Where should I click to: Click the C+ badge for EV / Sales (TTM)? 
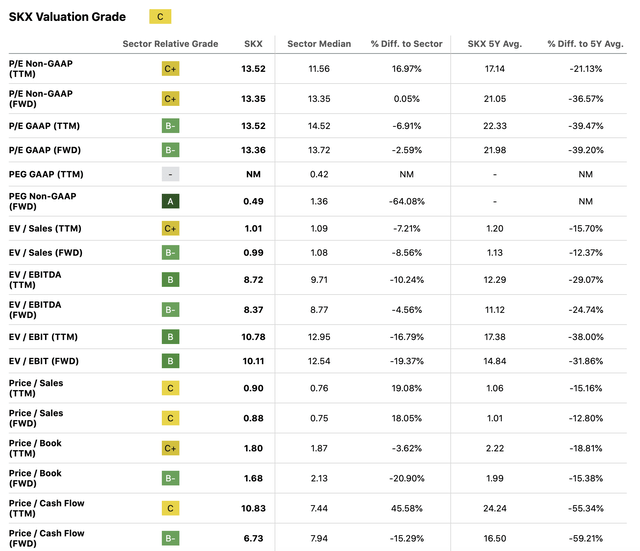[170, 228]
